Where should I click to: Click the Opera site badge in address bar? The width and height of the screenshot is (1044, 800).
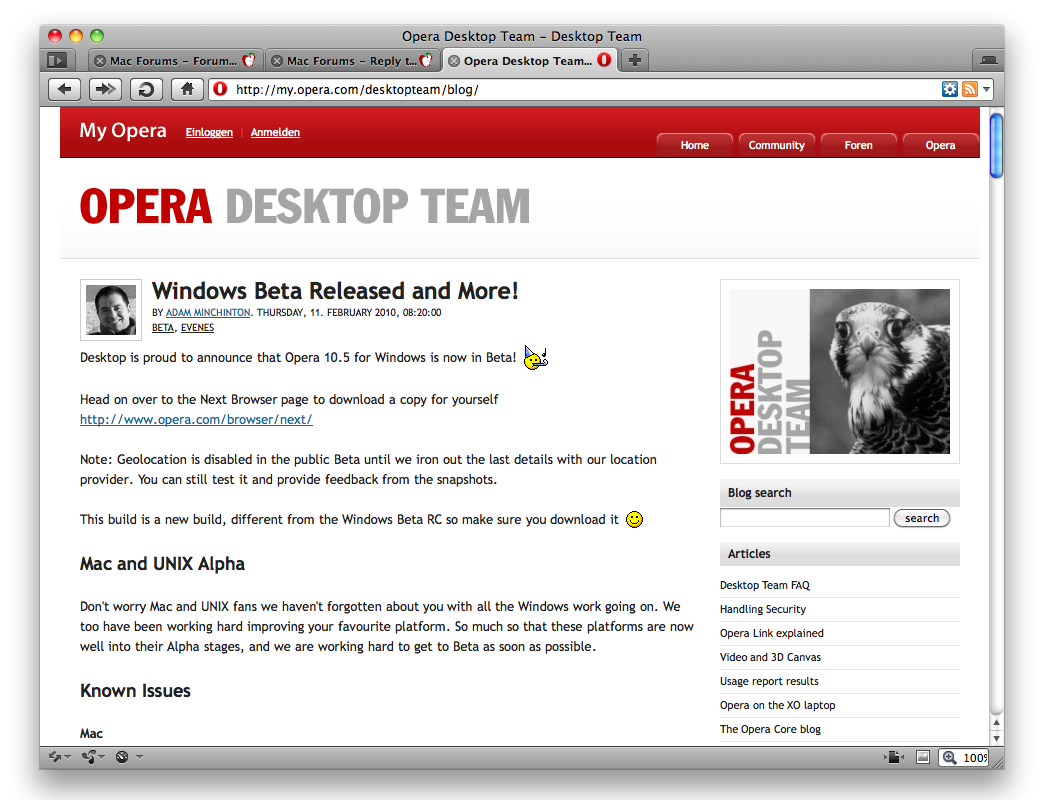click(x=220, y=89)
